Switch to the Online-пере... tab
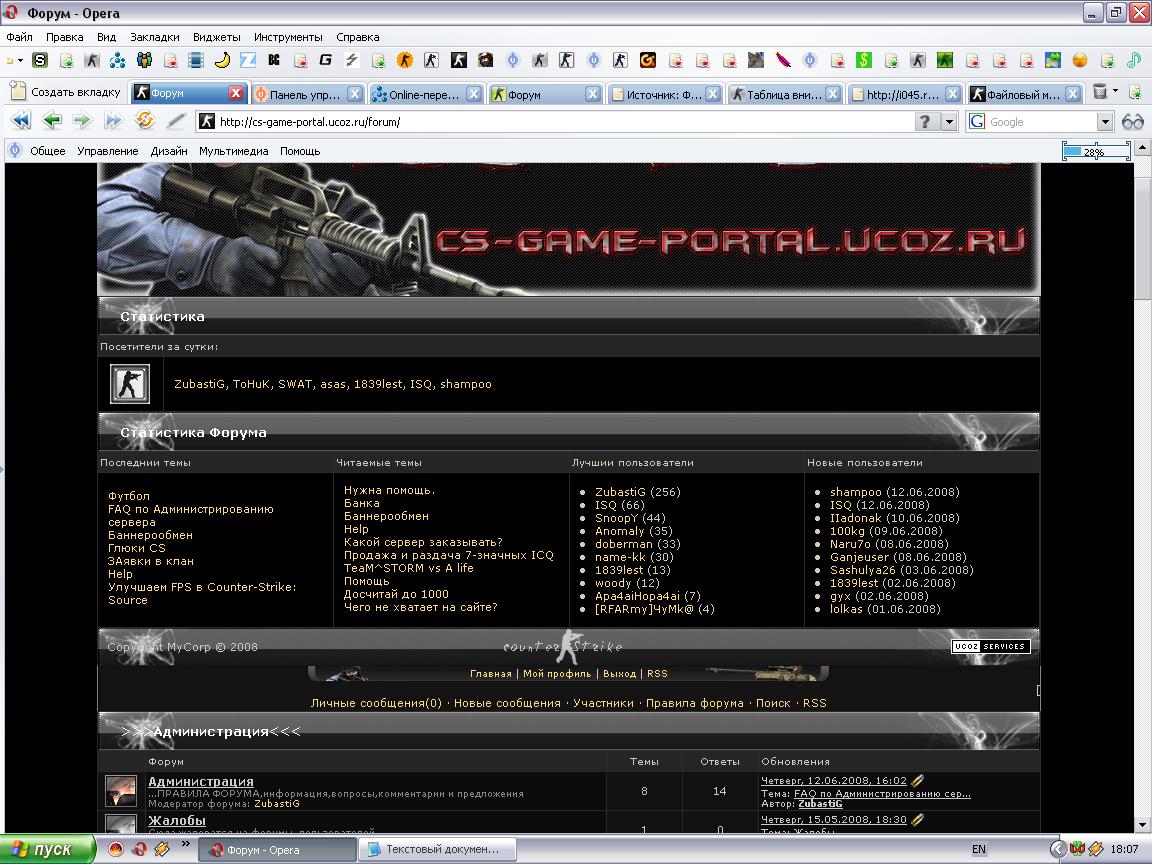Viewport: 1152px width, 864px height. tap(426, 94)
